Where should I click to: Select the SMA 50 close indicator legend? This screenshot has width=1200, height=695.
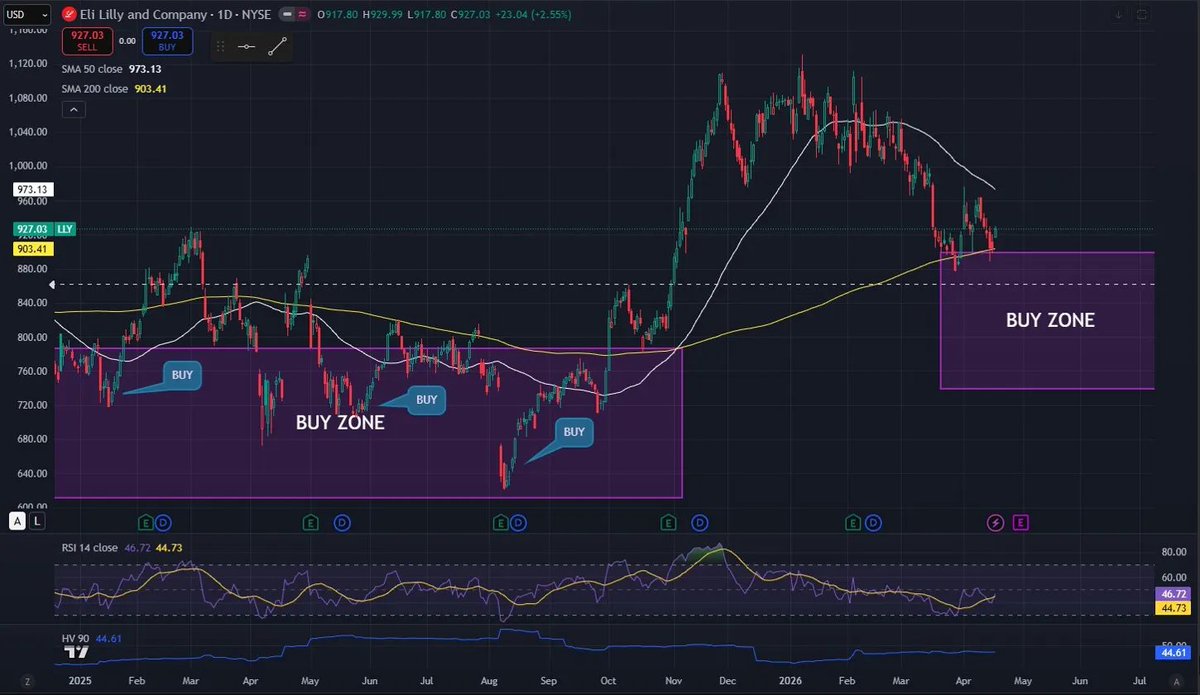click(x=111, y=69)
